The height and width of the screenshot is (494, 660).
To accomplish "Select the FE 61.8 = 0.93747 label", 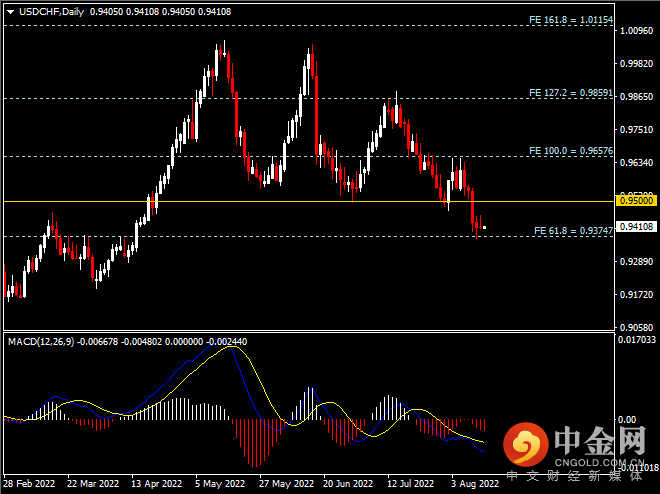I will [x=573, y=231].
